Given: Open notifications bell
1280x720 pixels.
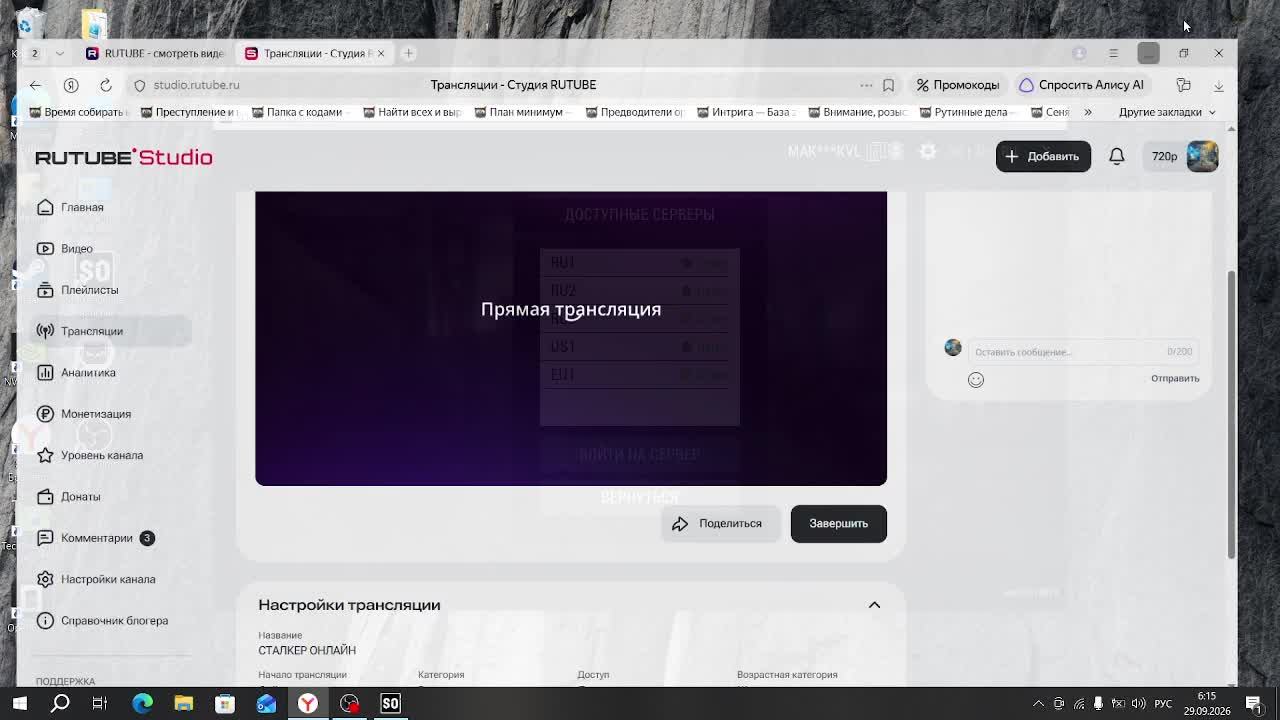Looking at the screenshot, I should pyautogui.click(x=1117, y=156).
